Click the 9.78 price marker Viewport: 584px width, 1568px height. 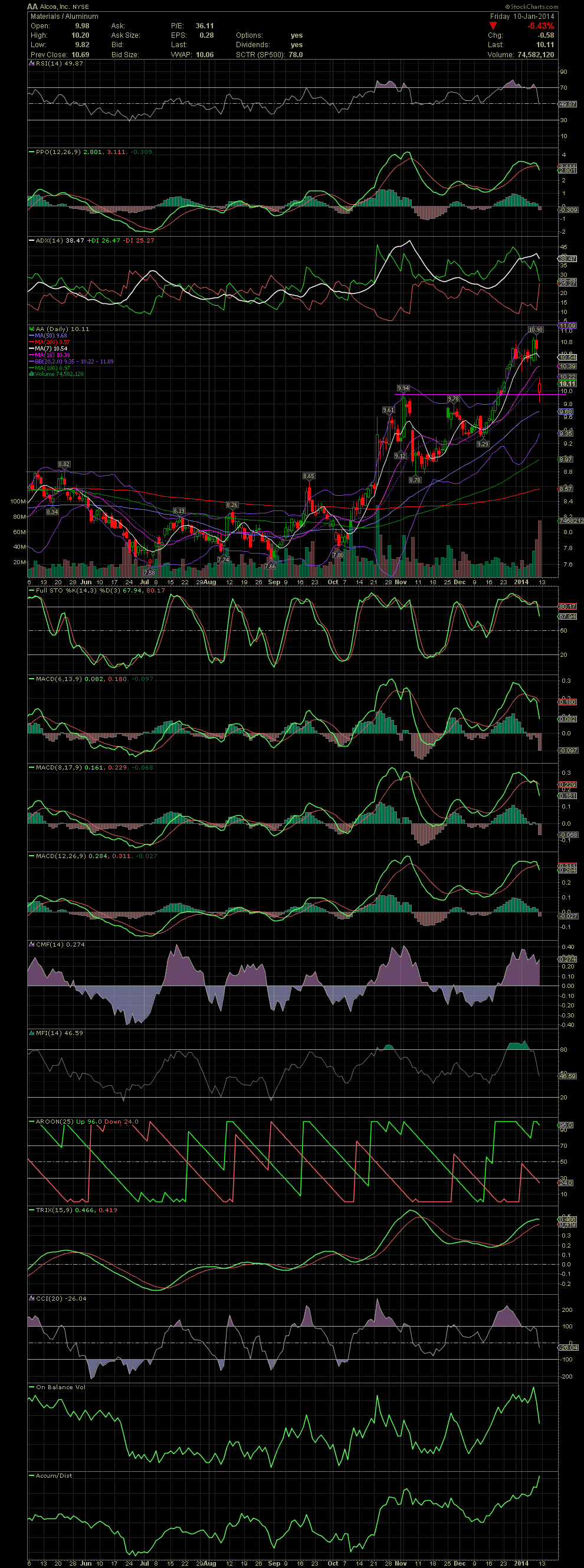pos(453,399)
